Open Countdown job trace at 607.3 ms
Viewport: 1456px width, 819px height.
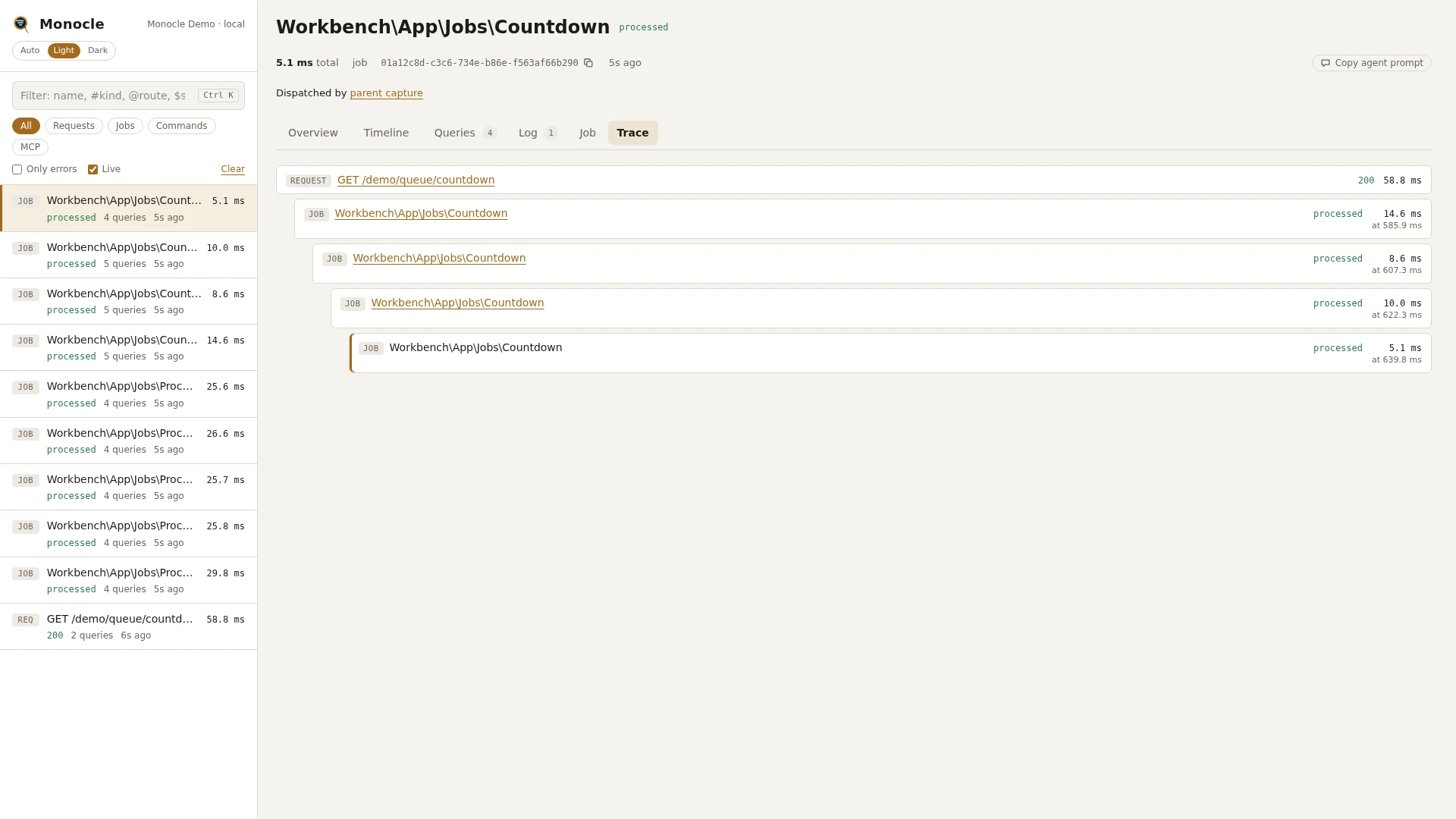coord(439,259)
